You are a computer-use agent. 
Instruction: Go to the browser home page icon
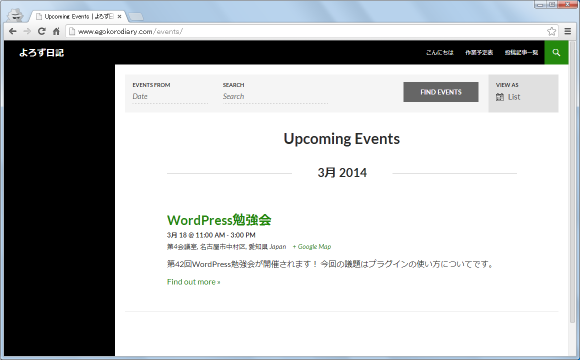[x=56, y=31]
